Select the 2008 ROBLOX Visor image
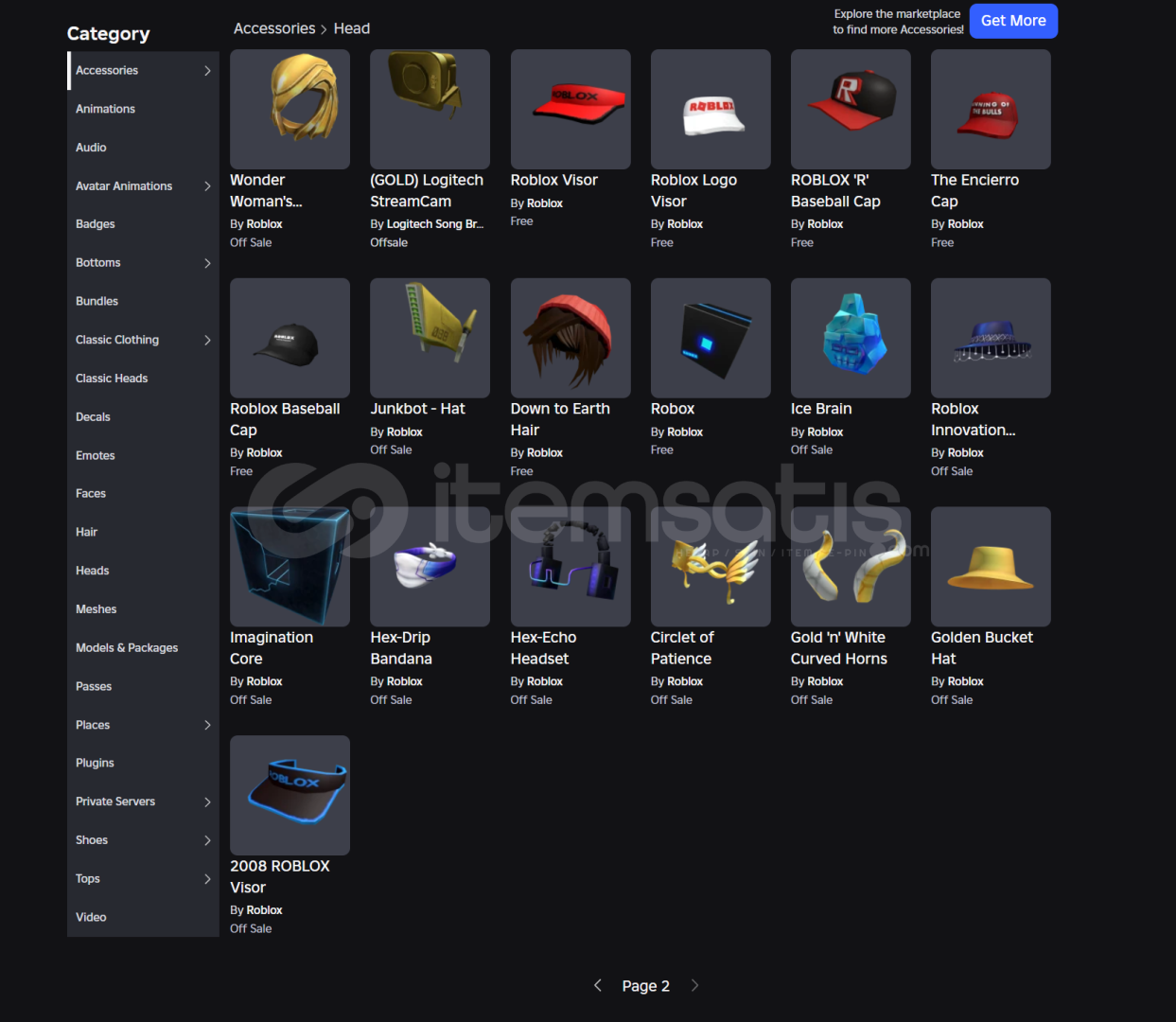Screen dimensions: 1176x1022 290,795
